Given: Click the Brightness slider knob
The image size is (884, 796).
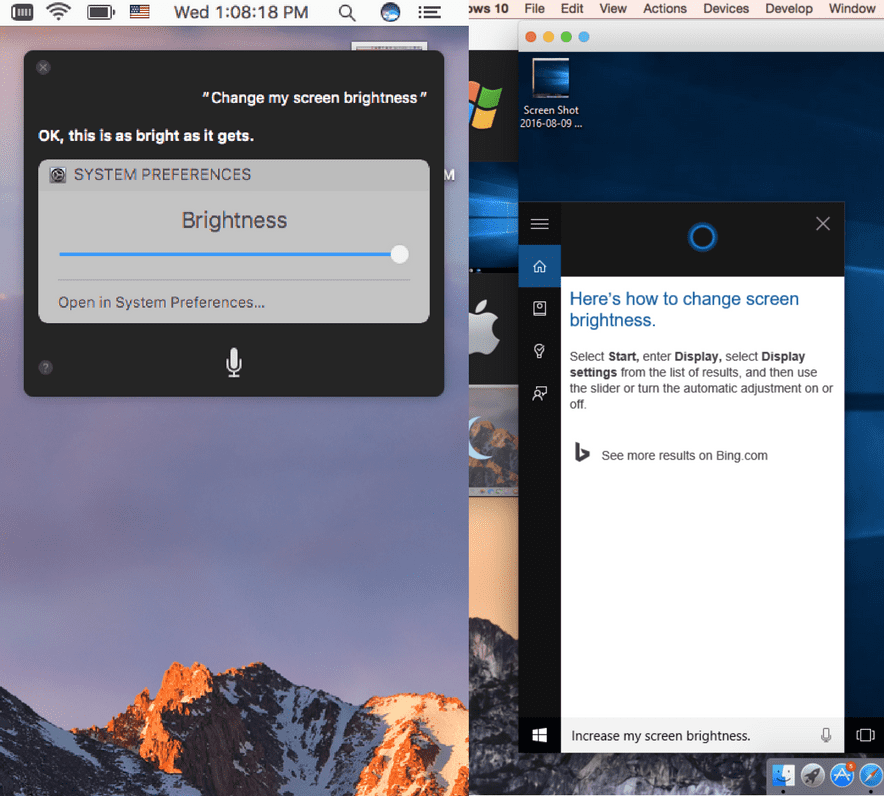Looking at the screenshot, I should [x=399, y=254].
